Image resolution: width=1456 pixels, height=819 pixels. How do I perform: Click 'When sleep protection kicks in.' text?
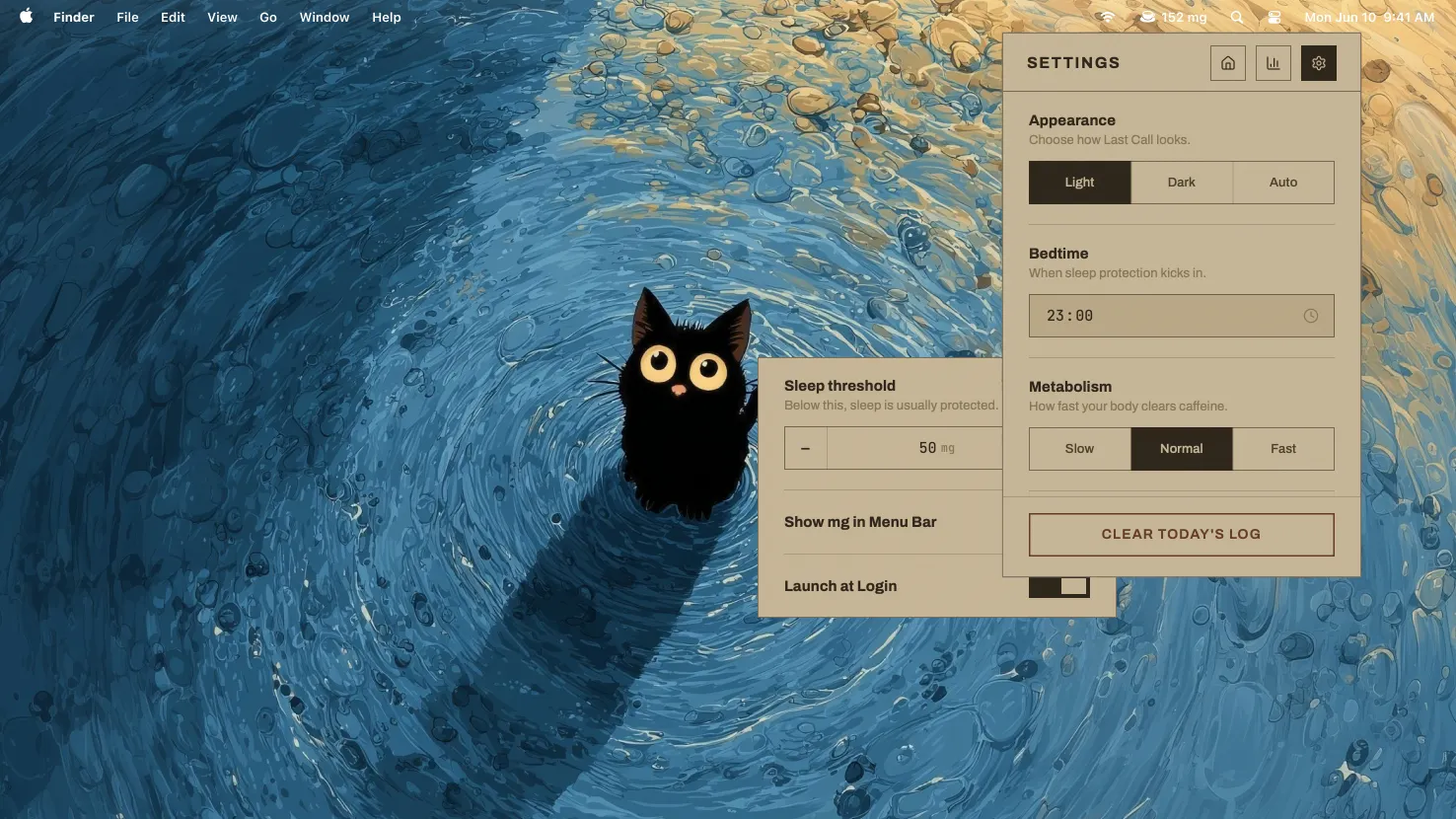[1118, 273]
